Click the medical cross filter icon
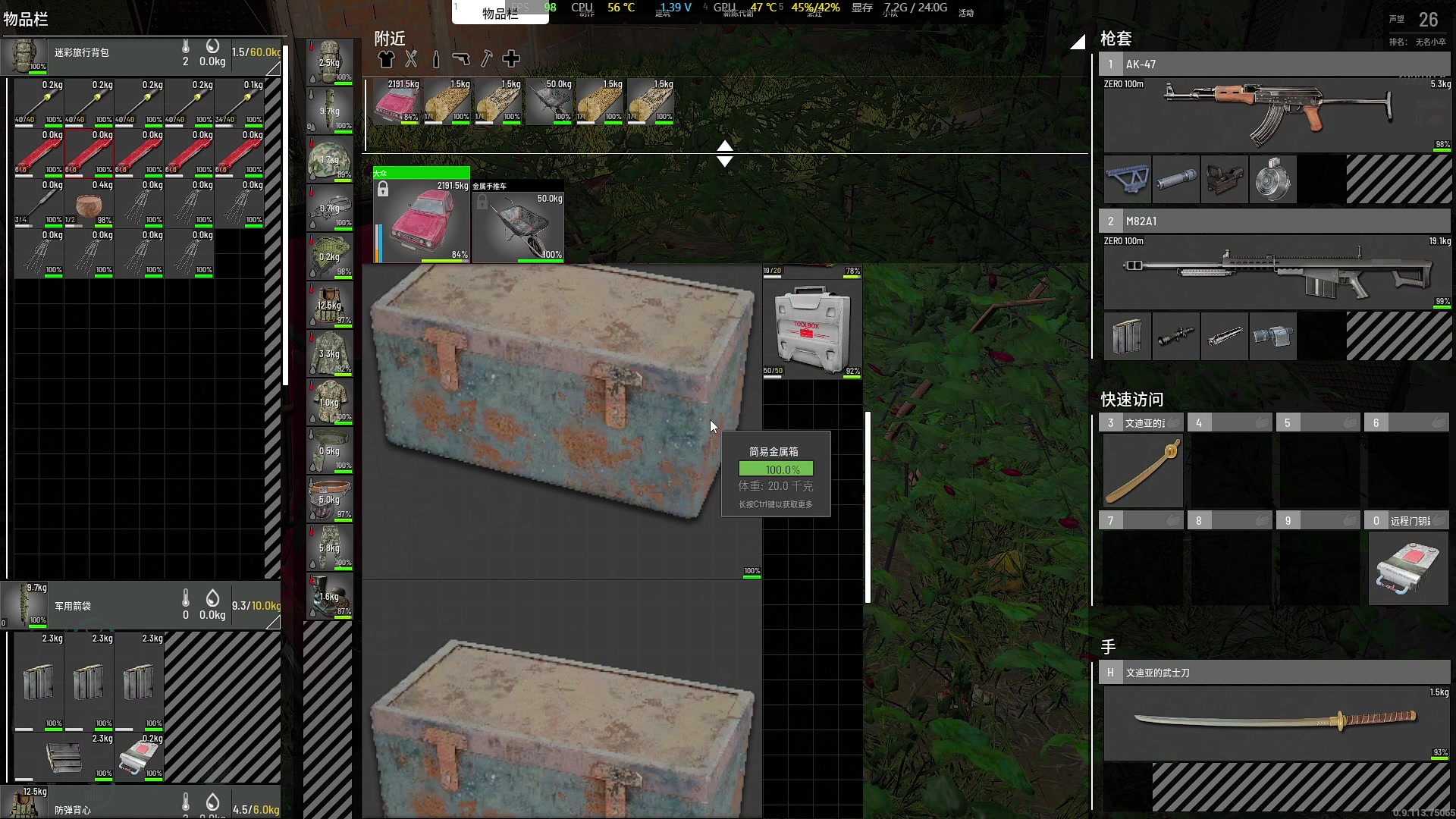 [x=511, y=58]
